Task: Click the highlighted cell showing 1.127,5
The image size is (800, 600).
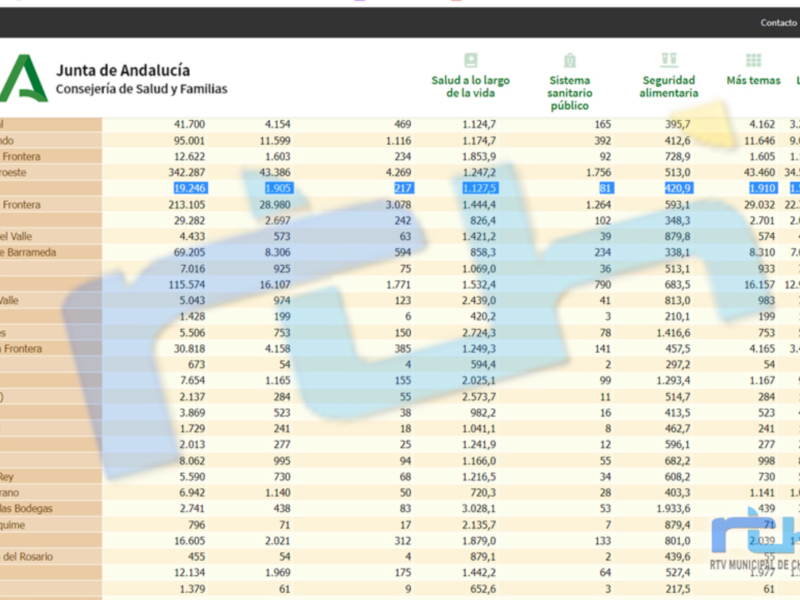Action: pyautogui.click(x=479, y=188)
